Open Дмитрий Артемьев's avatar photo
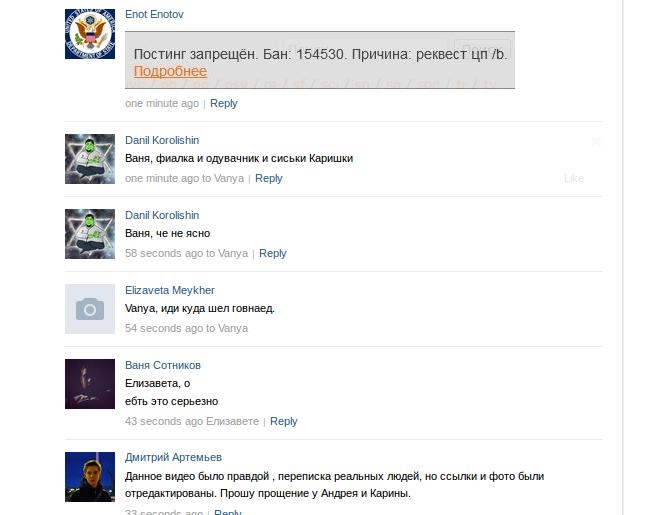This screenshot has width=659, height=515. tap(90, 477)
